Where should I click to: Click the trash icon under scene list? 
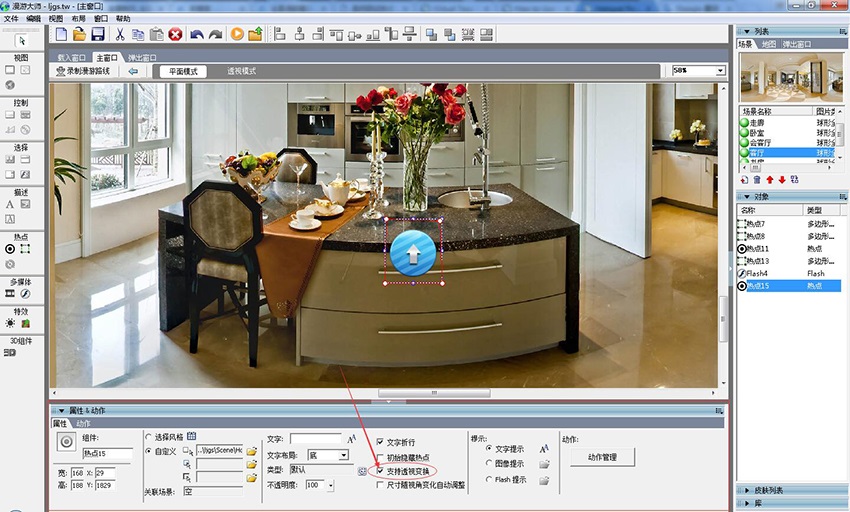(757, 180)
